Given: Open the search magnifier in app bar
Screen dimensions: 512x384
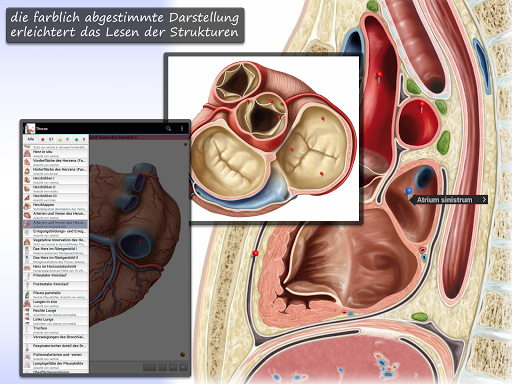Looking at the screenshot, I should coord(169,129).
